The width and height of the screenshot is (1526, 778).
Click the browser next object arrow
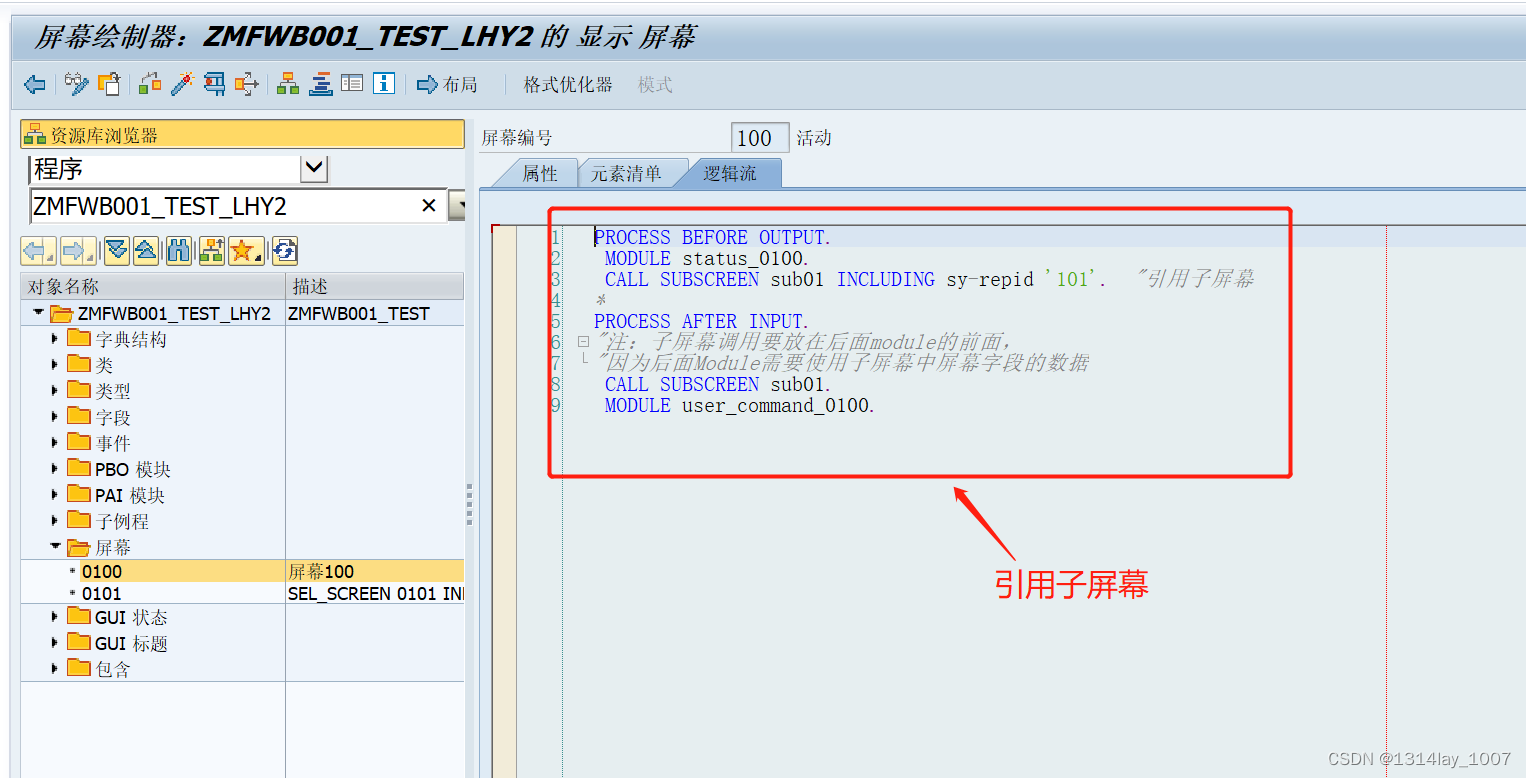click(x=78, y=251)
